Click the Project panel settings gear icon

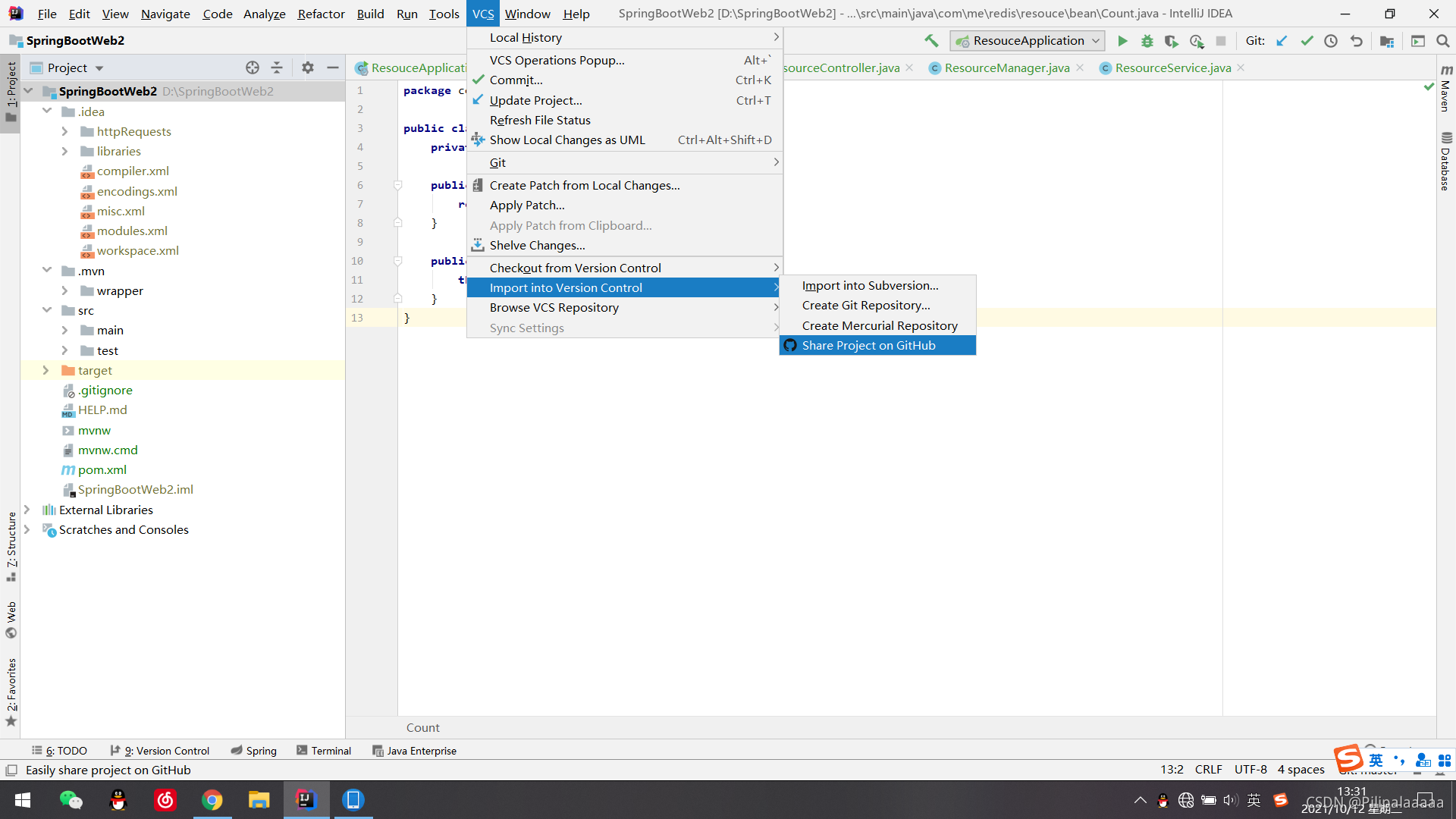(x=307, y=67)
